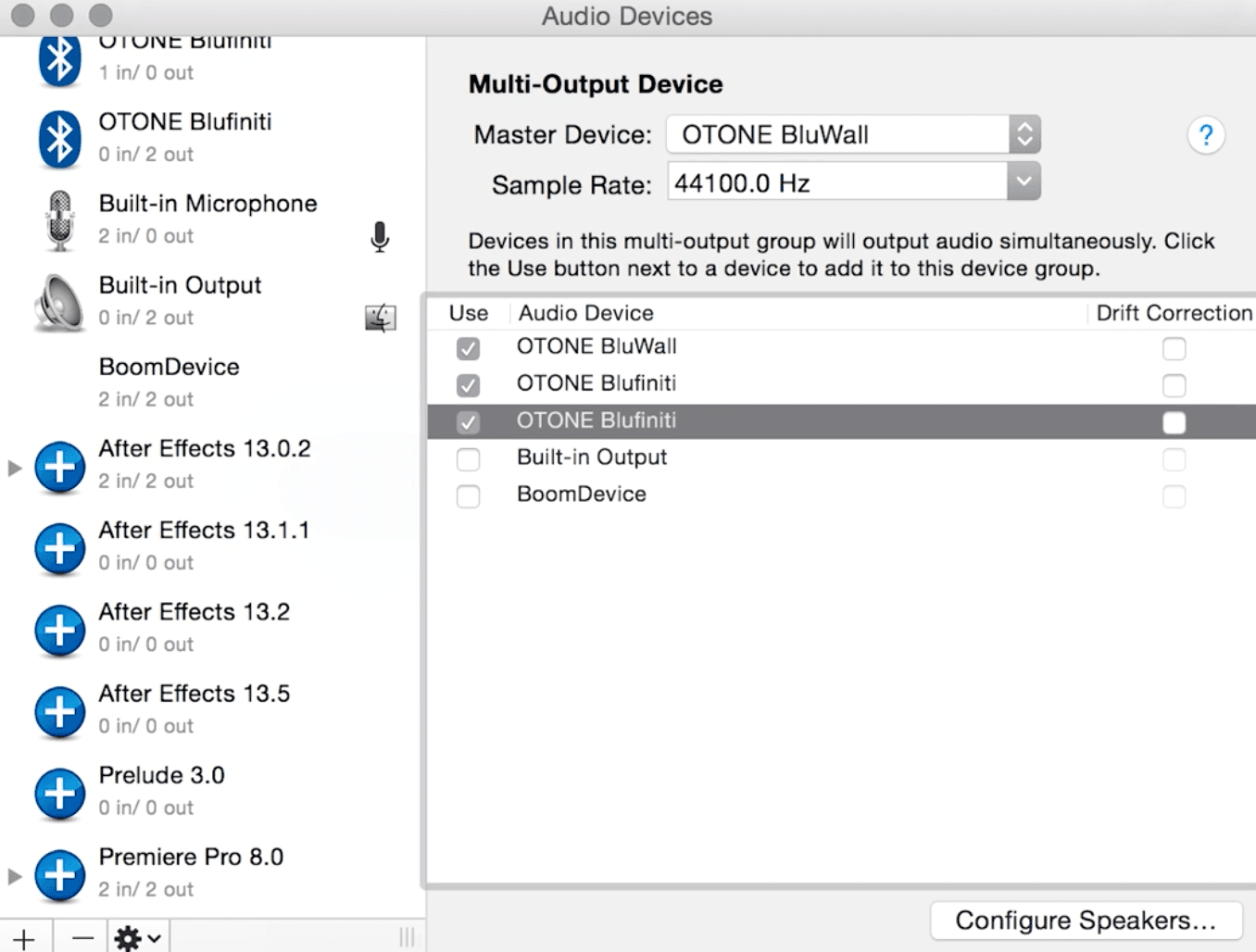Click the Drift Correction column header
This screenshot has width=1256, height=952.
pyautogui.click(x=1174, y=313)
